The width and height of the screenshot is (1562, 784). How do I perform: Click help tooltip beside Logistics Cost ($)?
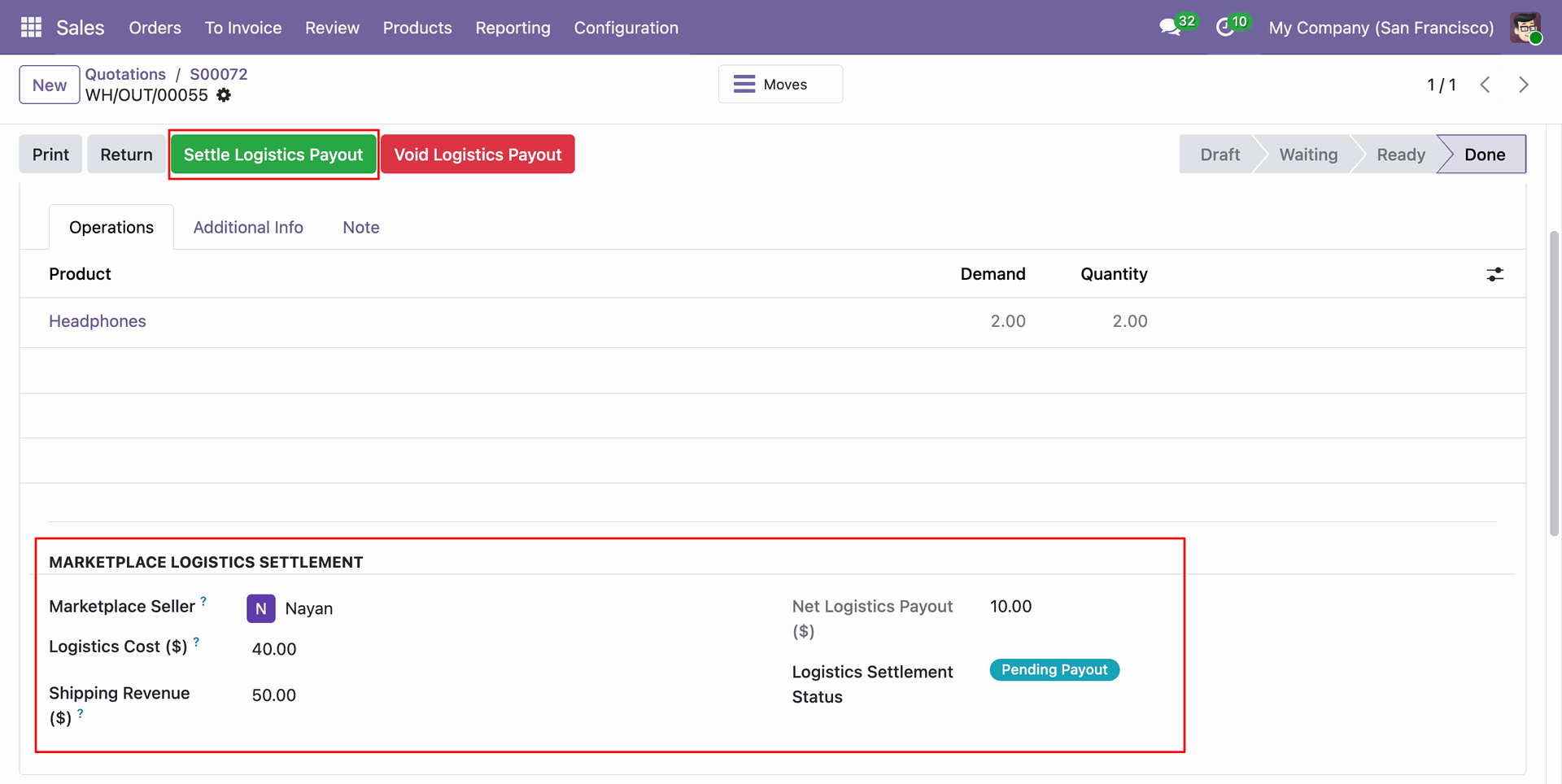196,642
